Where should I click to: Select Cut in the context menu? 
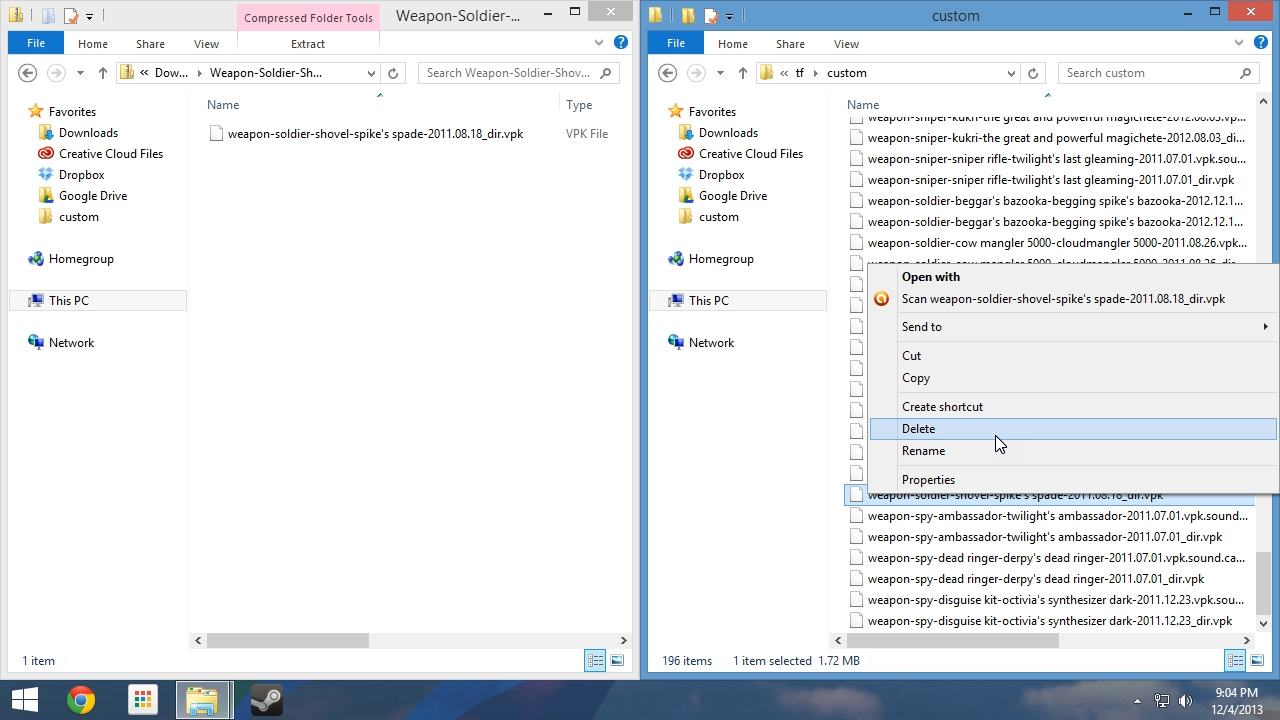1073,356
